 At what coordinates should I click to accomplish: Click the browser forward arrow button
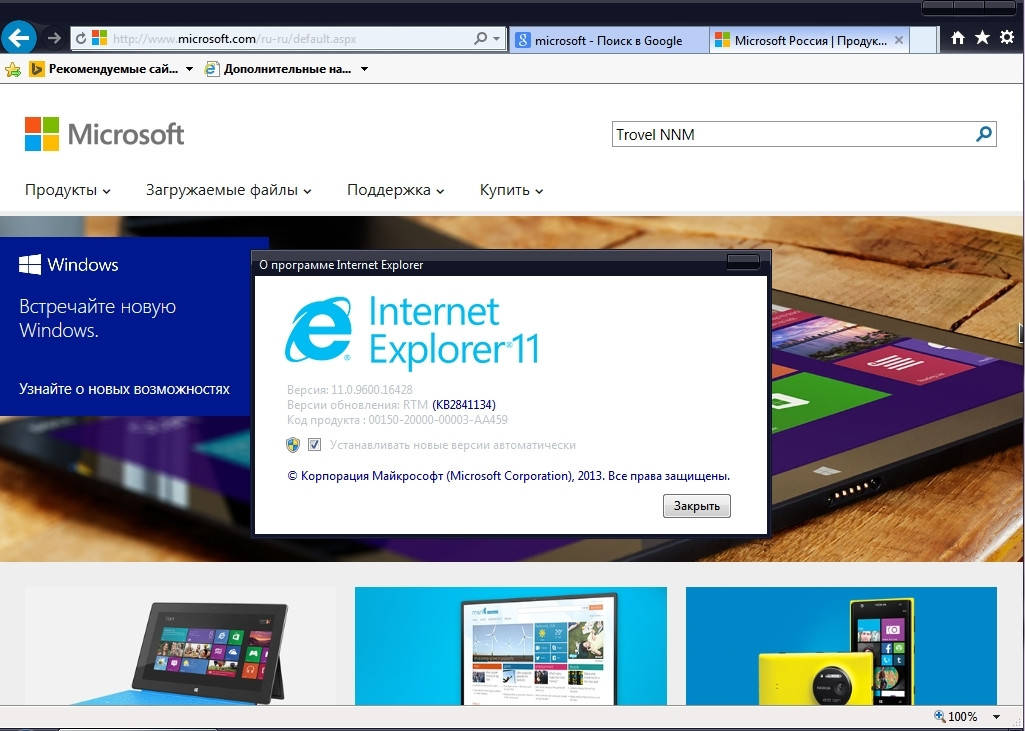coord(54,39)
